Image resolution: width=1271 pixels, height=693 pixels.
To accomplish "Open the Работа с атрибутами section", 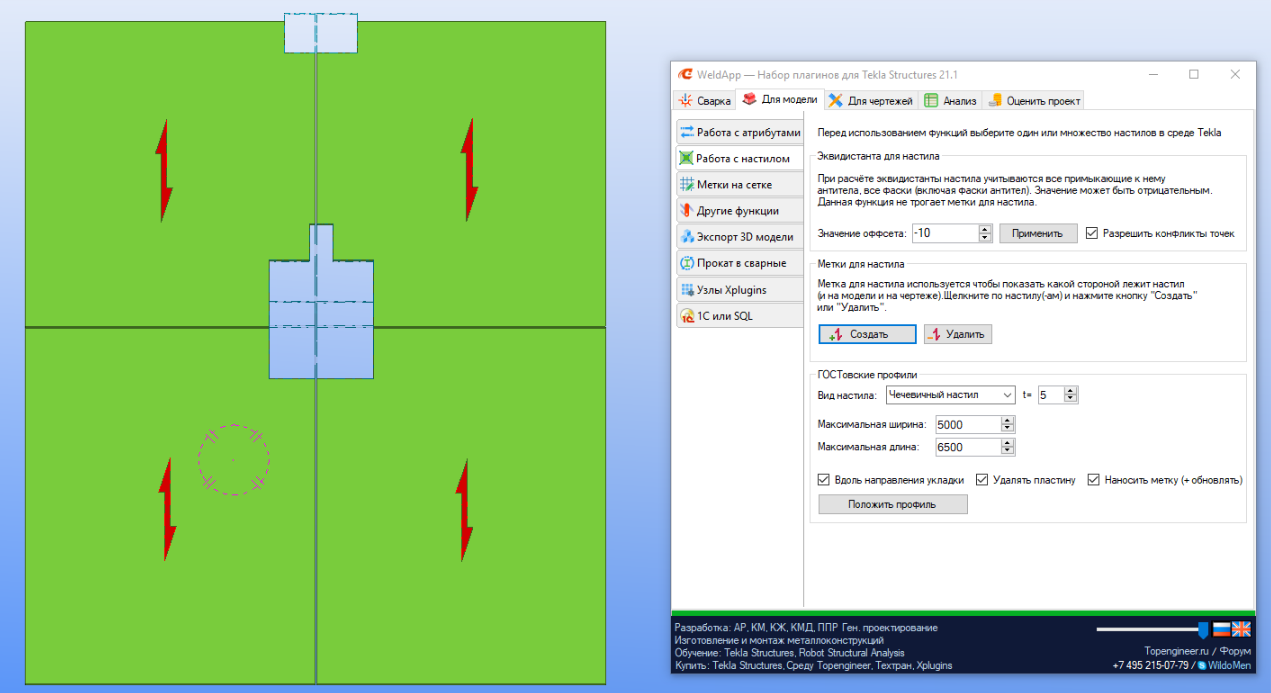I will click(740, 132).
